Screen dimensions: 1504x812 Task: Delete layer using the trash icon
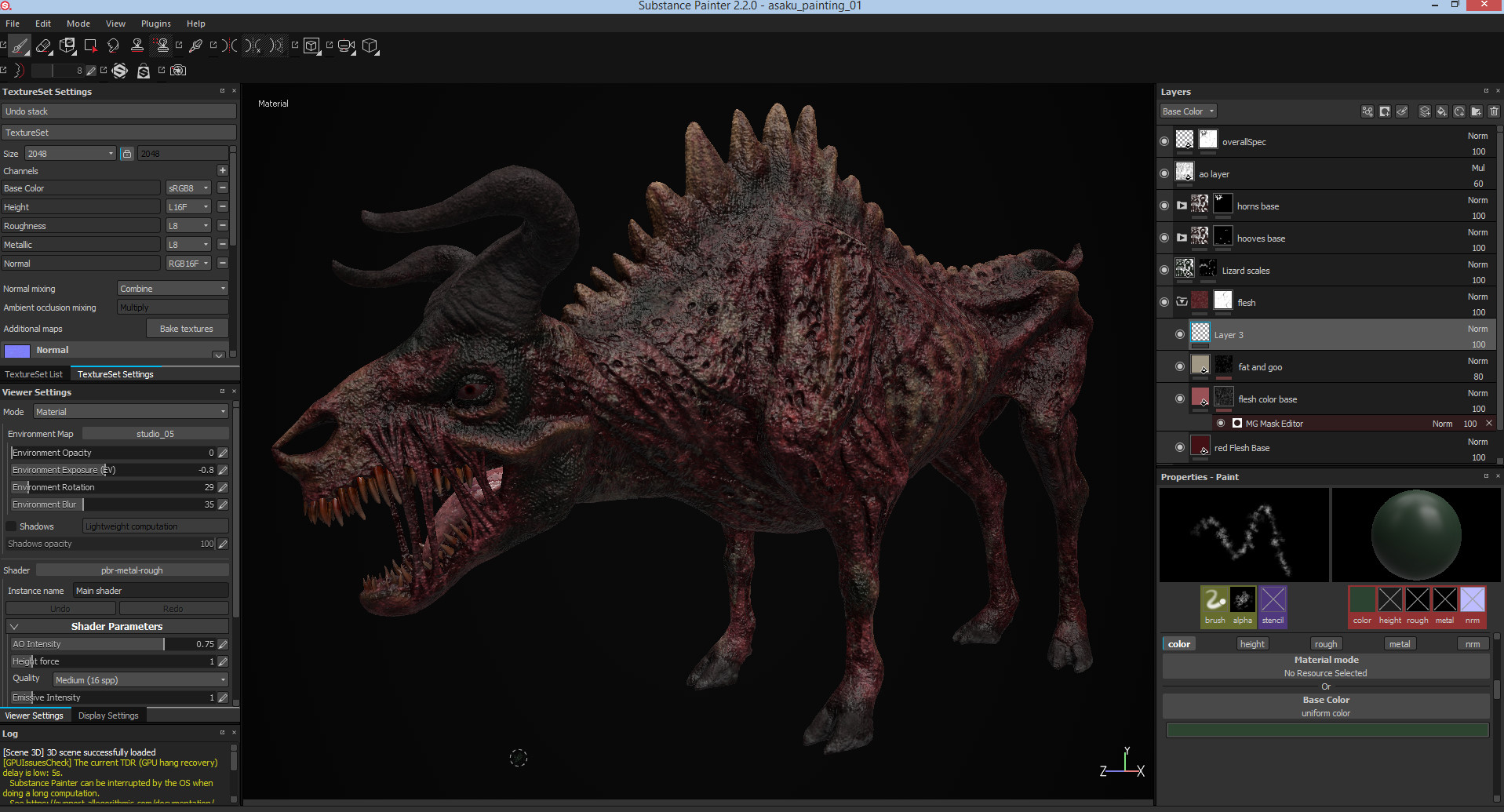click(1494, 111)
